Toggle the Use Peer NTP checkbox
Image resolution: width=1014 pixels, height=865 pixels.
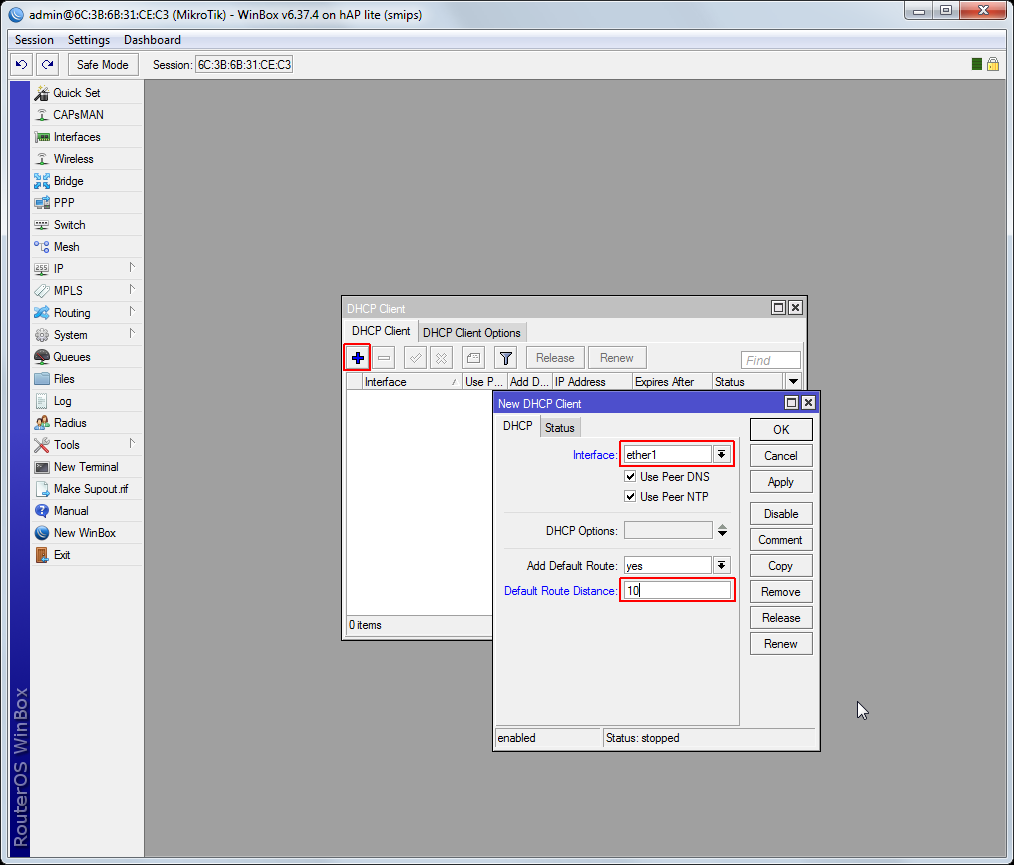[x=631, y=497]
